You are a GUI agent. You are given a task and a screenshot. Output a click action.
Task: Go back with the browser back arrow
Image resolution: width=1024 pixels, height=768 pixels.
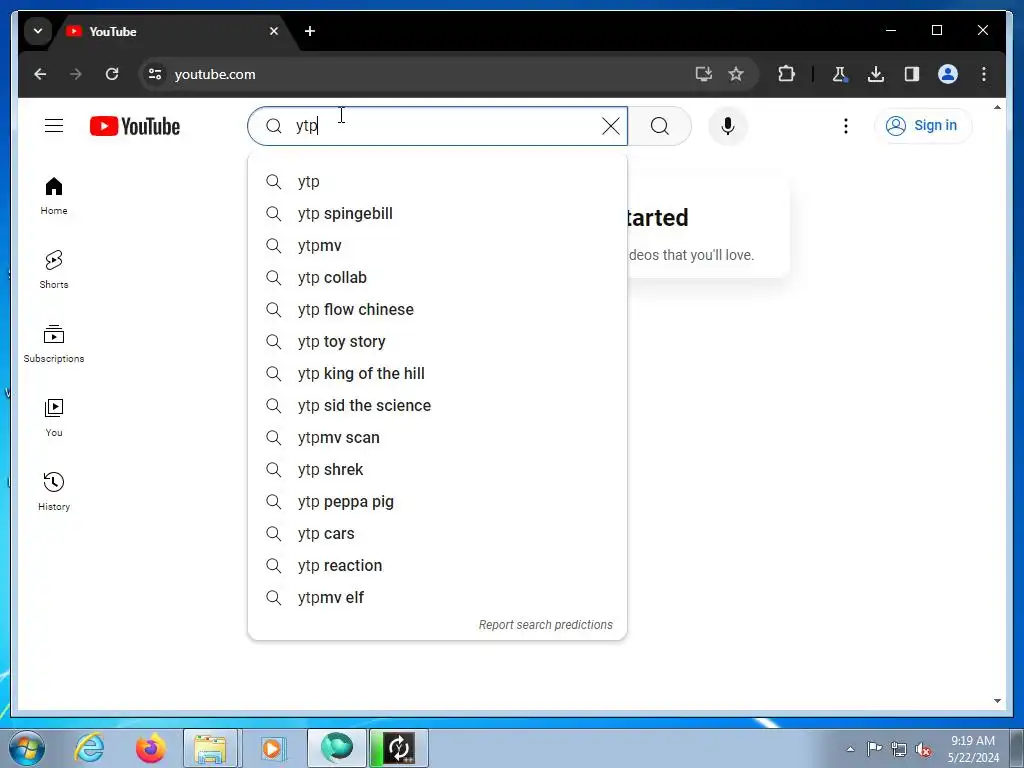tap(40, 74)
